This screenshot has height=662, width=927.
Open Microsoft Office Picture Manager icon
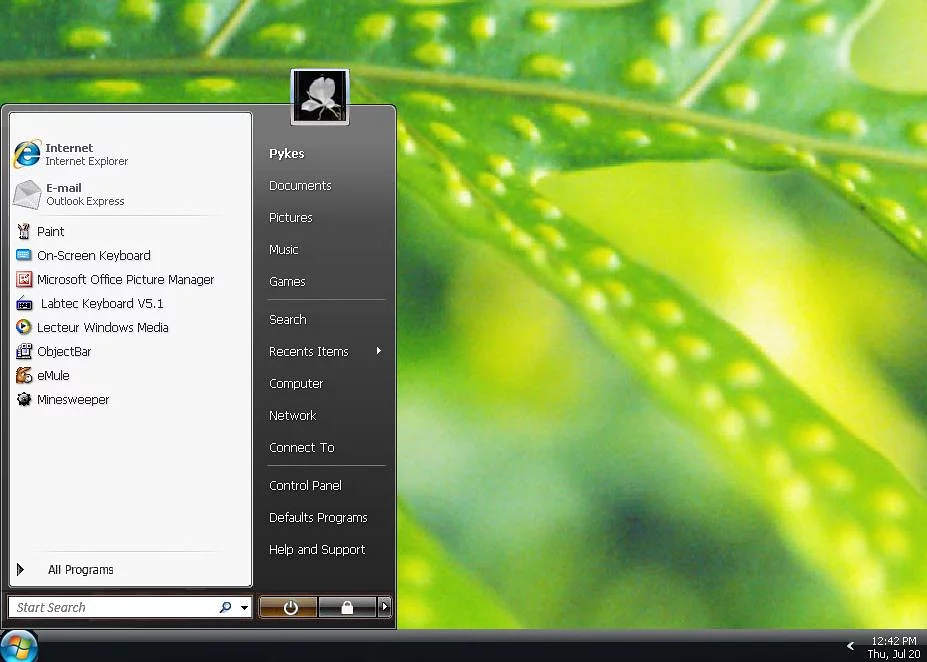25,280
